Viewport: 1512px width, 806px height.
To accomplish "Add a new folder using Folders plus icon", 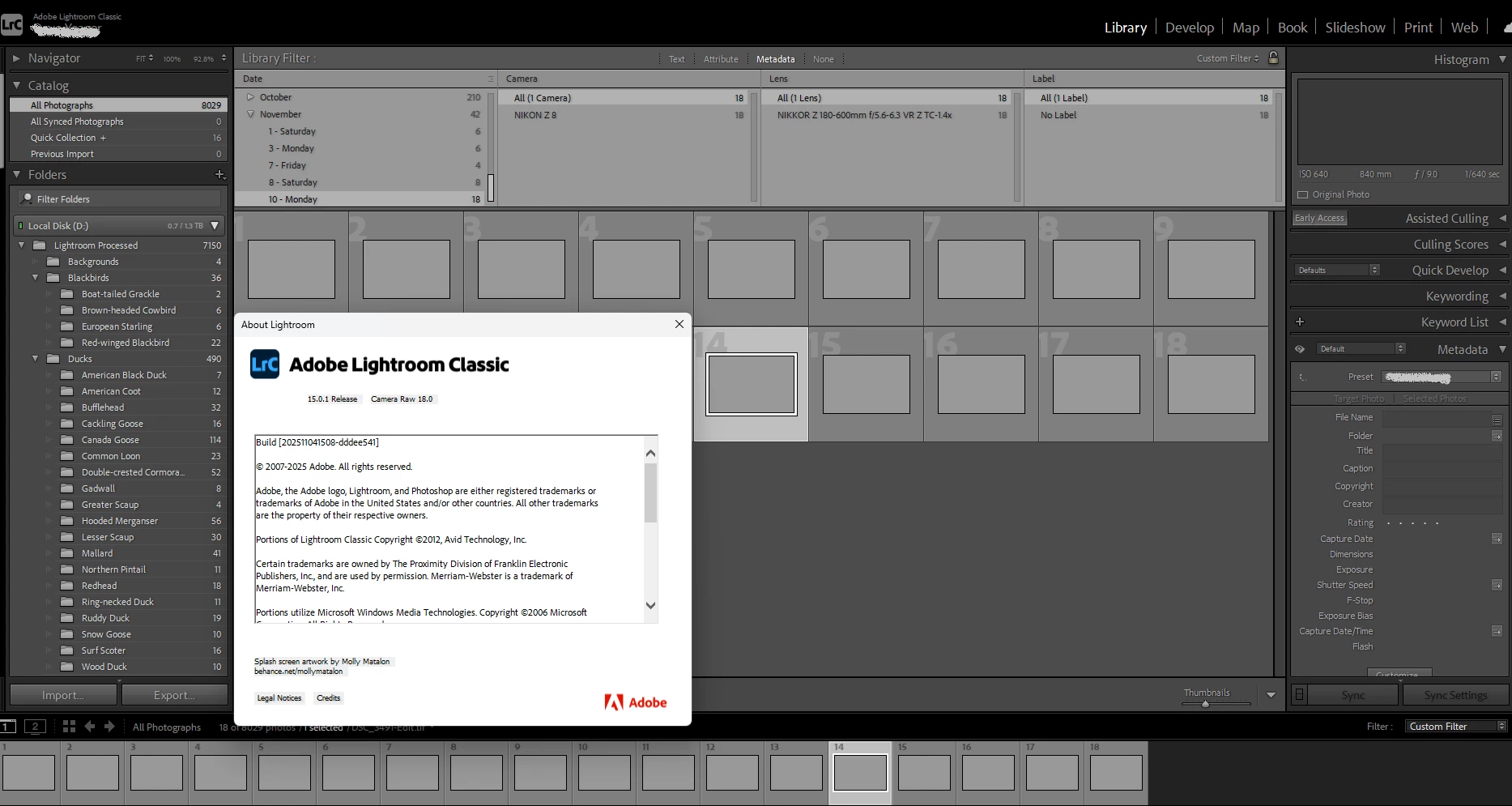I will (219, 174).
